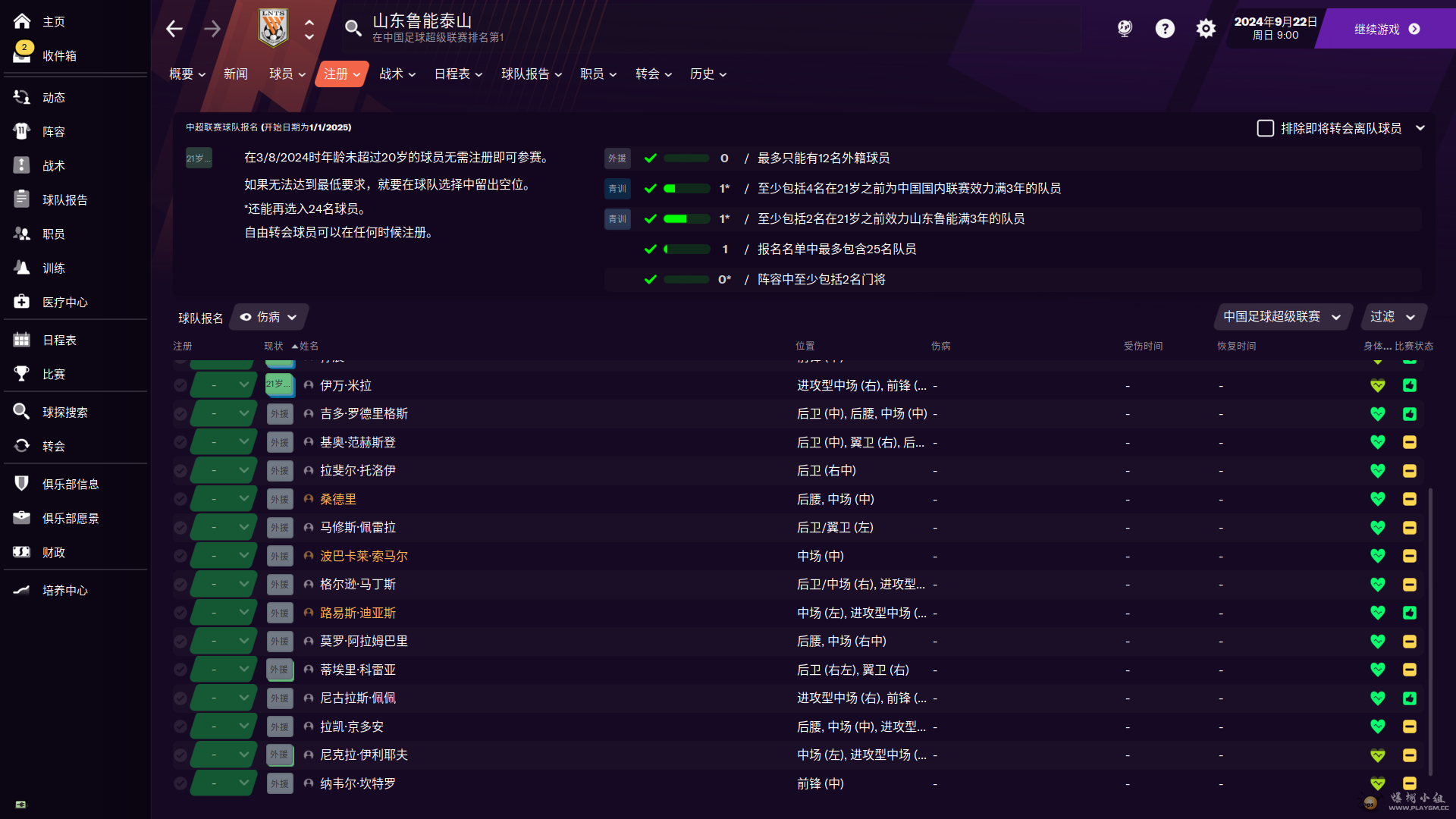The height and width of the screenshot is (819, 1456).
Task: Enable 排除即将转会离队球员 checkbox
Action: click(x=1265, y=128)
